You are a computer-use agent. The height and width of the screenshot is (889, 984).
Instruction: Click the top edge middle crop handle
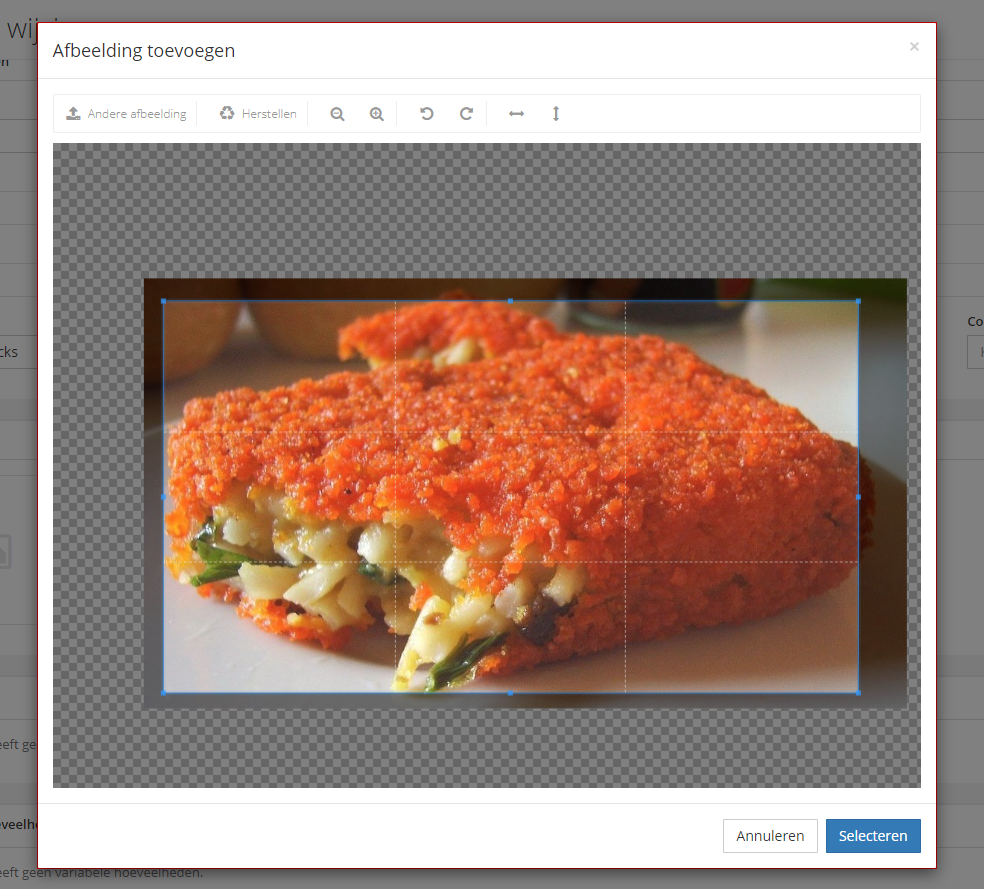(x=511, y=301)
